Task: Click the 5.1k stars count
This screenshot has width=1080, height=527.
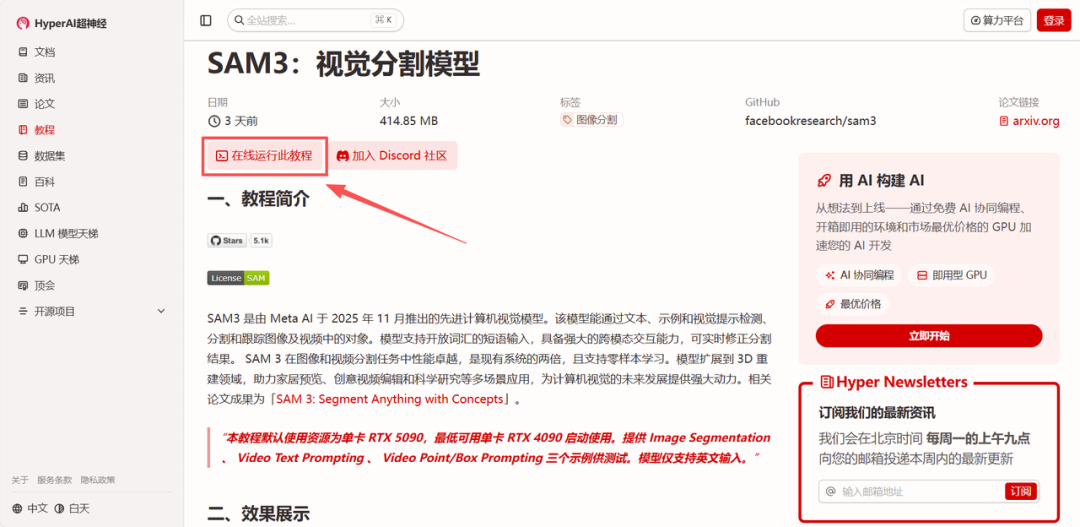Action: click(x=261, y=240)
